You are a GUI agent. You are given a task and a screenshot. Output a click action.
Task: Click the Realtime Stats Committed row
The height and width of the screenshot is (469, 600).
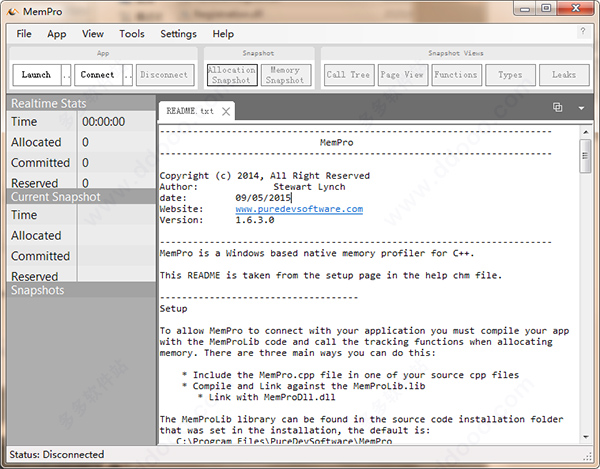(81, 163)
